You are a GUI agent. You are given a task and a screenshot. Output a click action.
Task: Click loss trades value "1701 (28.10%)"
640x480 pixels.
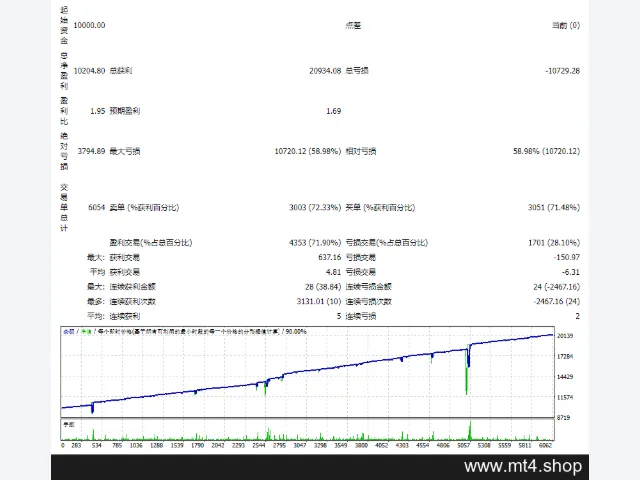point(554,242)
